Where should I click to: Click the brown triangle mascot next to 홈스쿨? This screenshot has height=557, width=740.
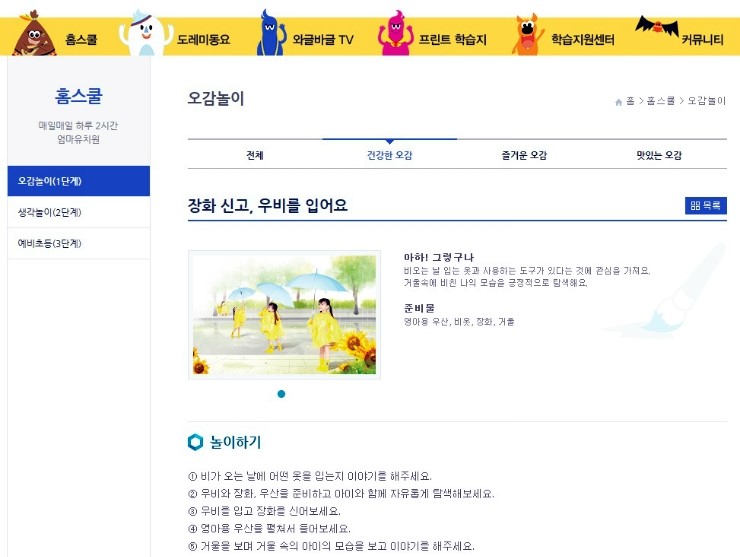click(34, 34)
